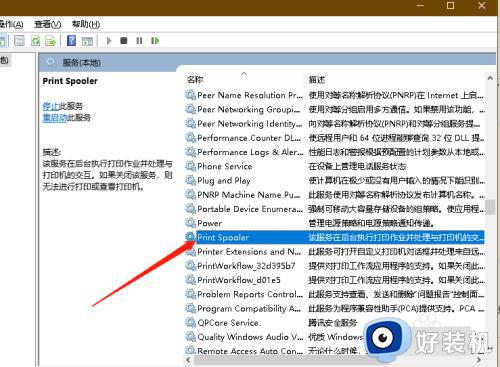The height and width of the screenshot is (367, 500).
Task: Select the Portable Device Enumerator service
Action: click(x=335, y=209)
